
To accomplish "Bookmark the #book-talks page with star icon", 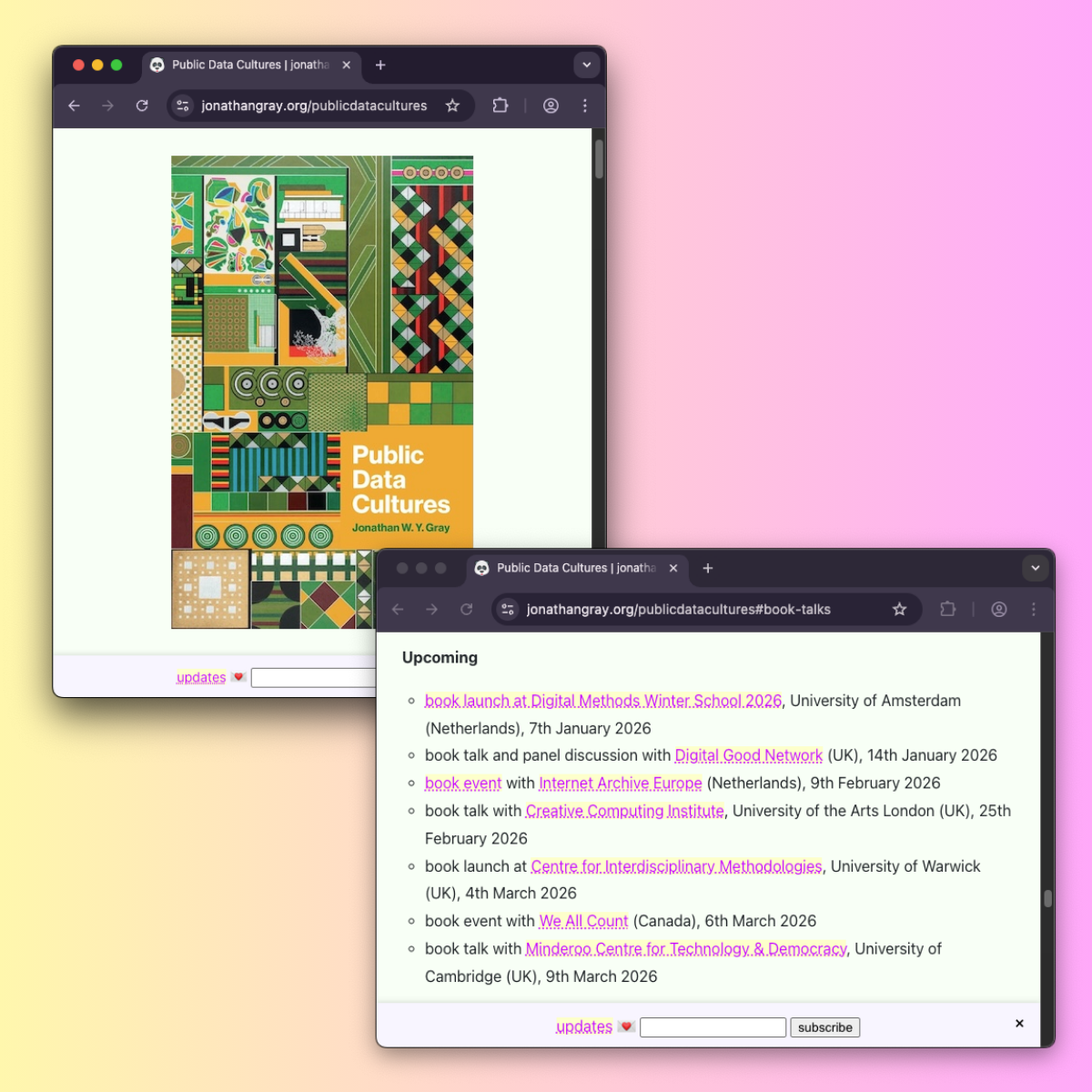I will click(x=899, y=609).
